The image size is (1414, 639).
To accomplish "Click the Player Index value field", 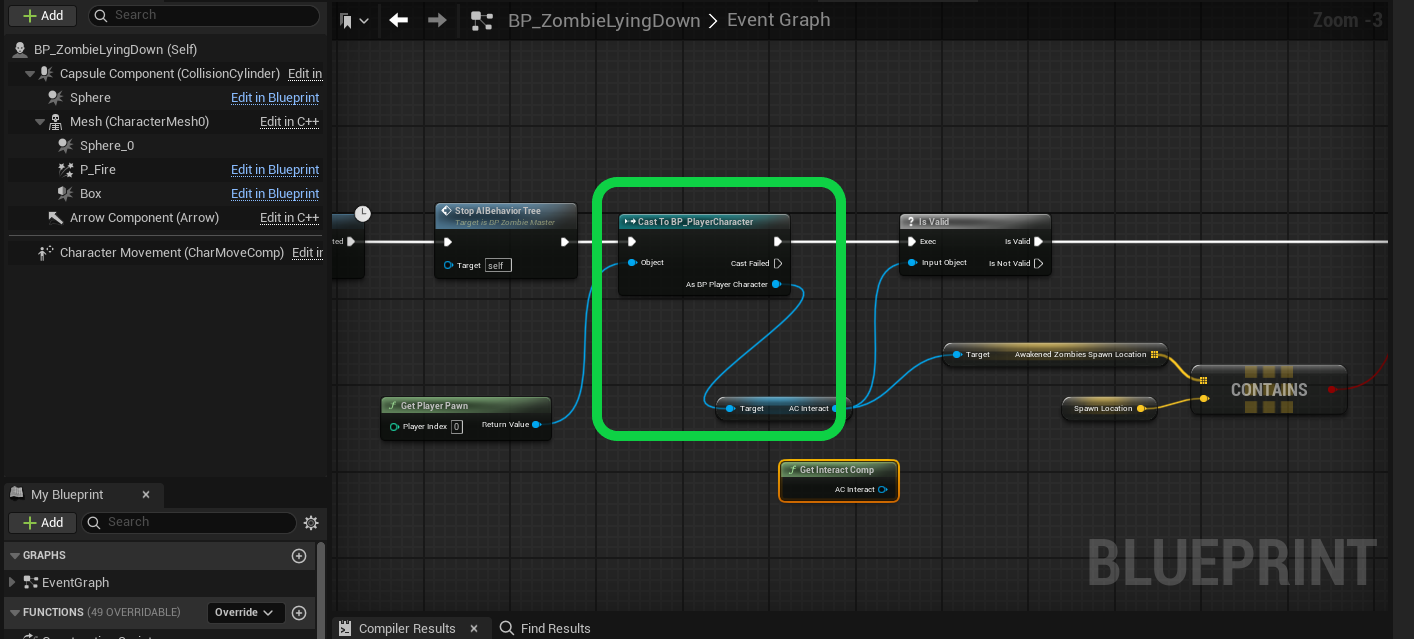I will (456, 427).
